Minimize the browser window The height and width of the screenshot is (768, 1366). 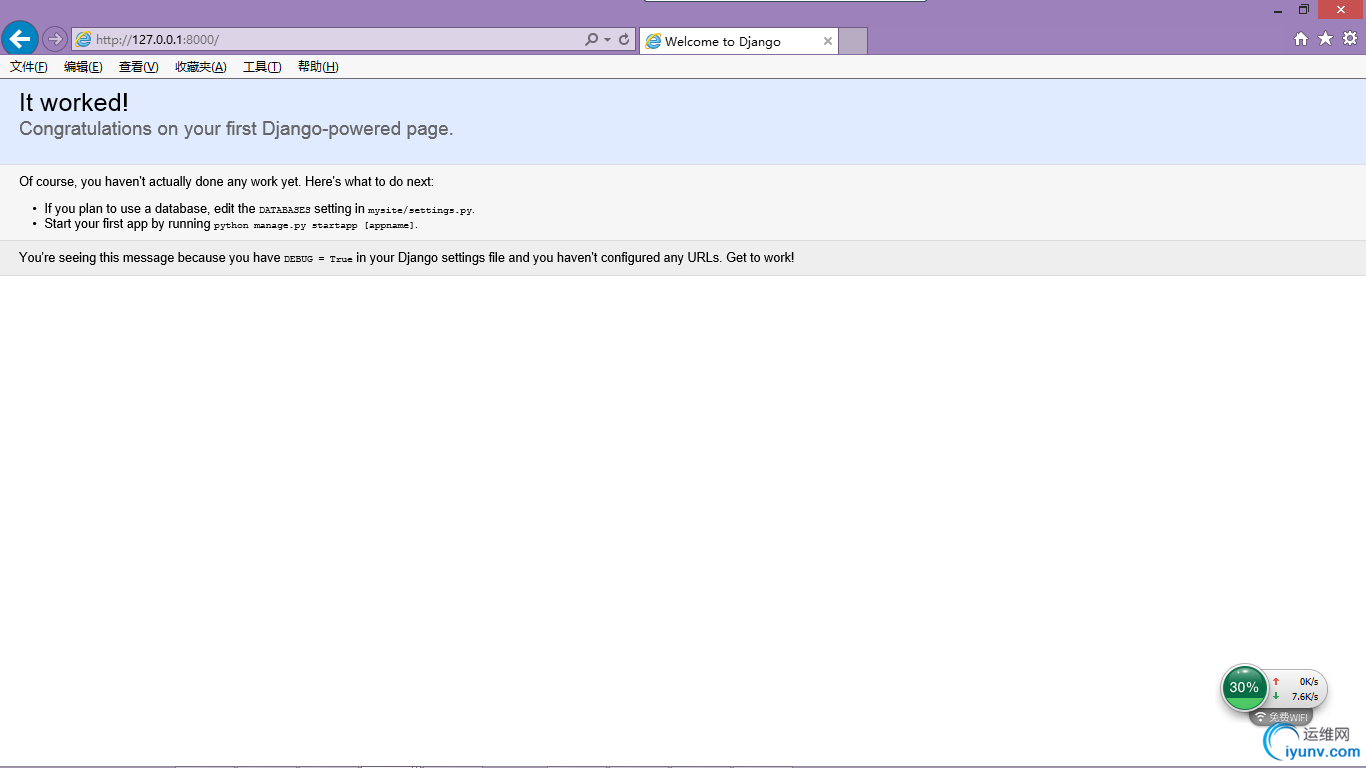pyautogui.click(x=1278, y=10)
